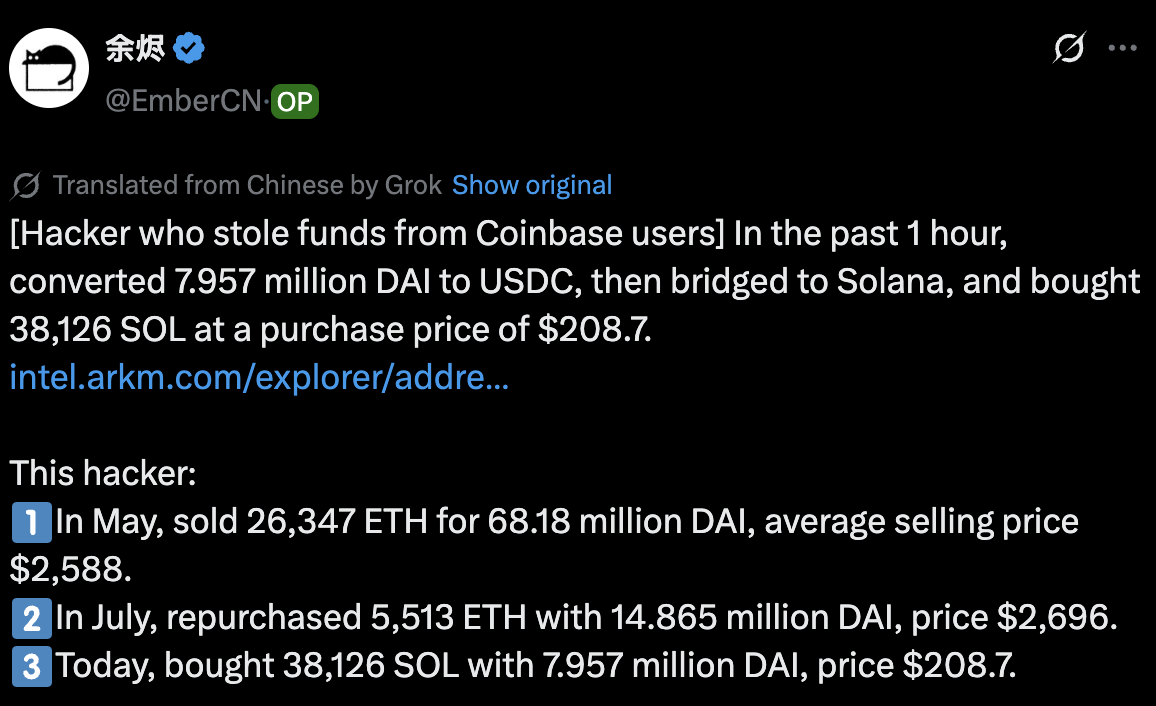Open the intel.arkm.com explorer link
This screenshot has width=1156, height=706.
coord(259,378)
